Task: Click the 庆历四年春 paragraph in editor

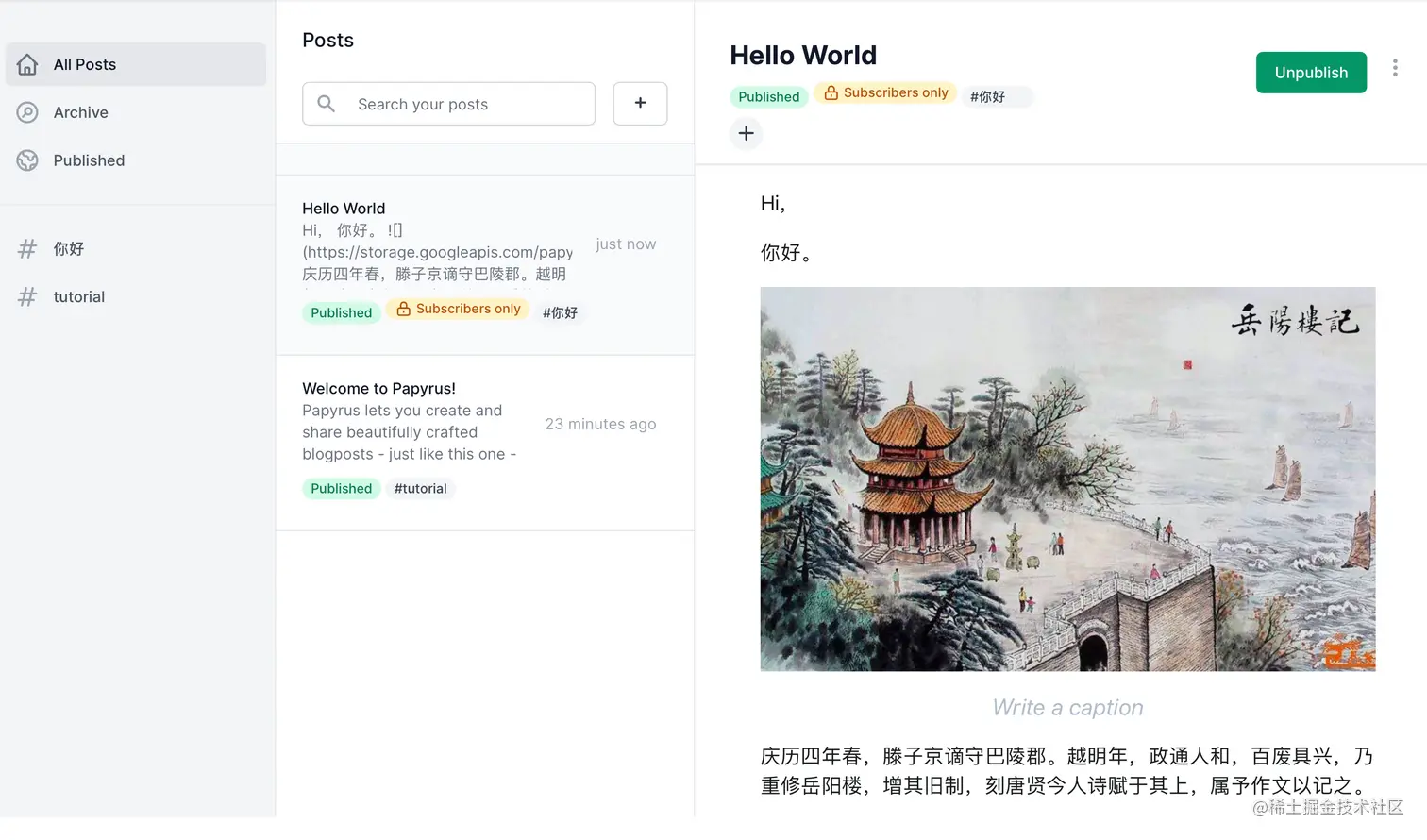Action: [x=1067, y=771]
